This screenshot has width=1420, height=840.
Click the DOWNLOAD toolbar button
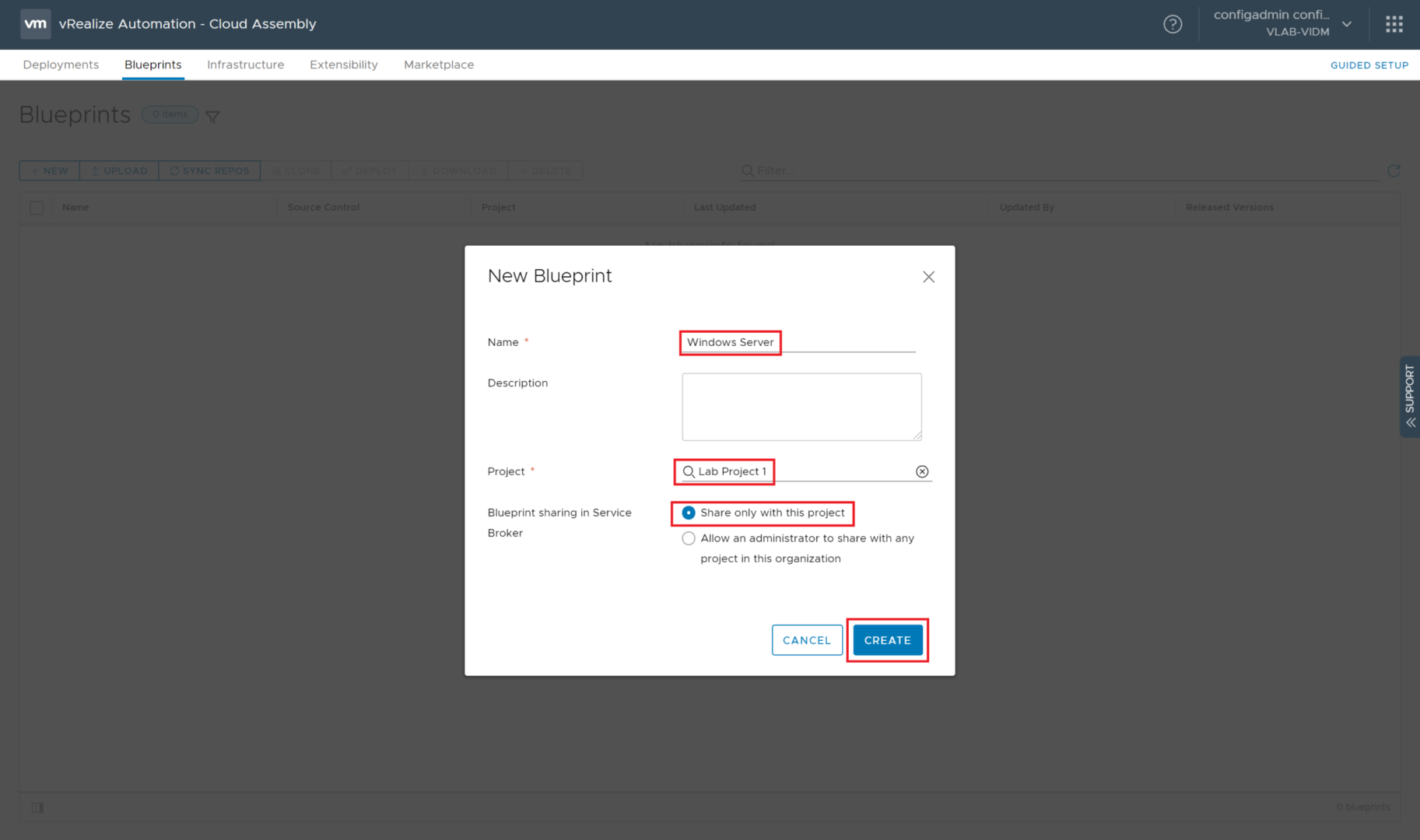click(x=458, y=170)
